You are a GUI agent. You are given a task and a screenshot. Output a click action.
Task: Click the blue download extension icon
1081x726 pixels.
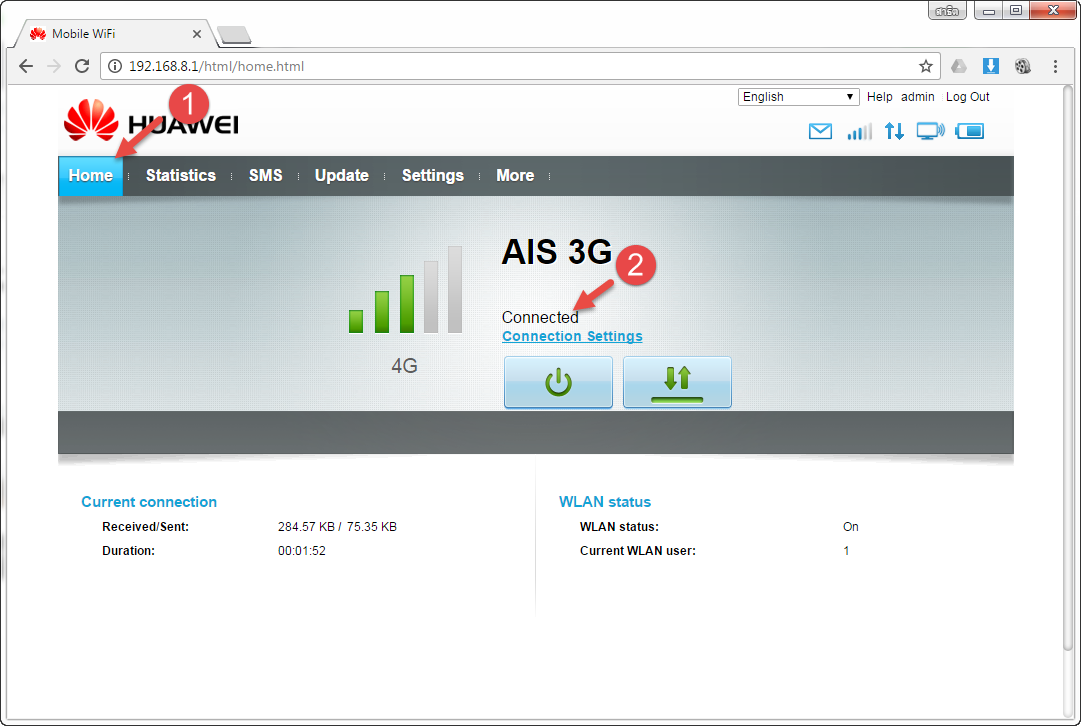pos(991,66)
